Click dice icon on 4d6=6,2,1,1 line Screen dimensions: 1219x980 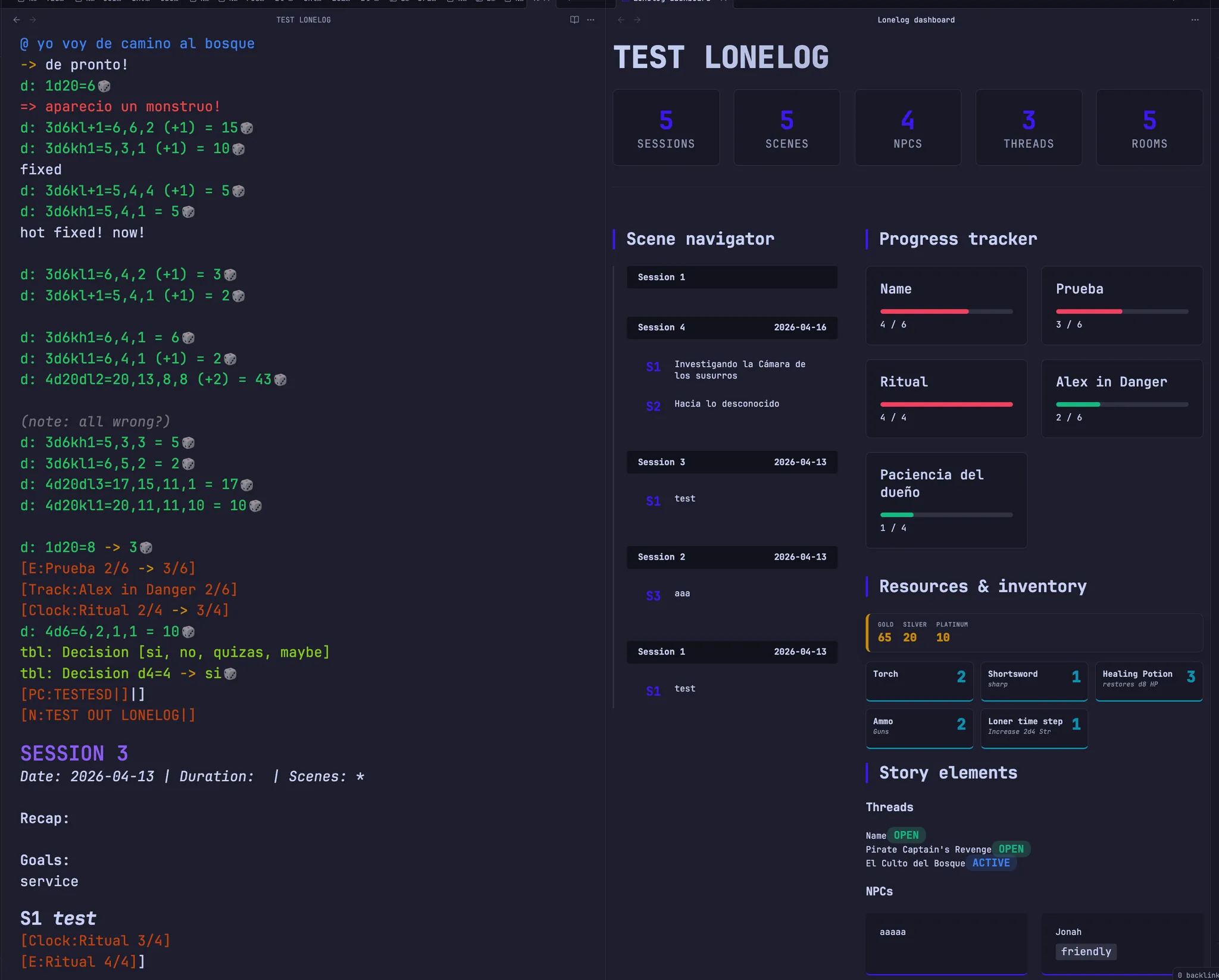[188, 632]
